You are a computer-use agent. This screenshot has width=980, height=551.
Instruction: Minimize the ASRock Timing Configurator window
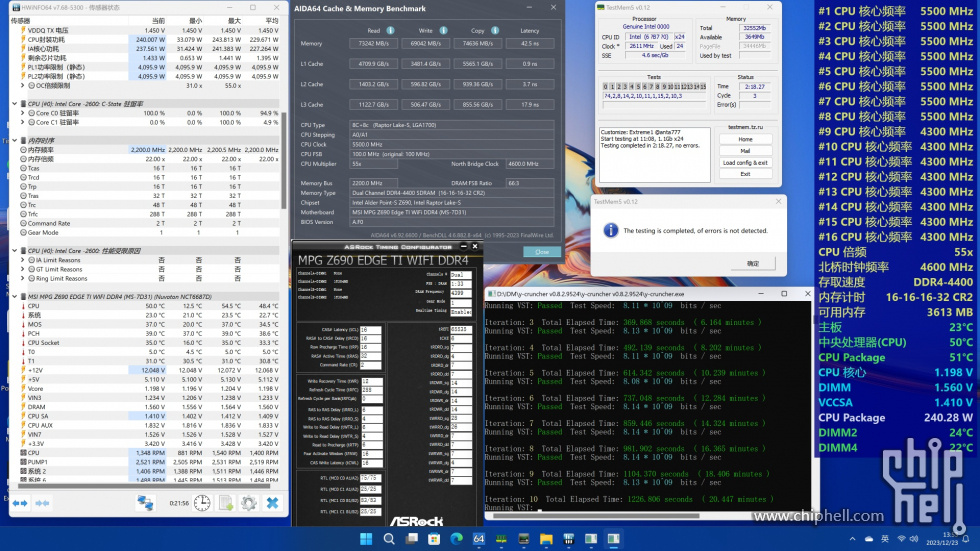tap(464, 247)
